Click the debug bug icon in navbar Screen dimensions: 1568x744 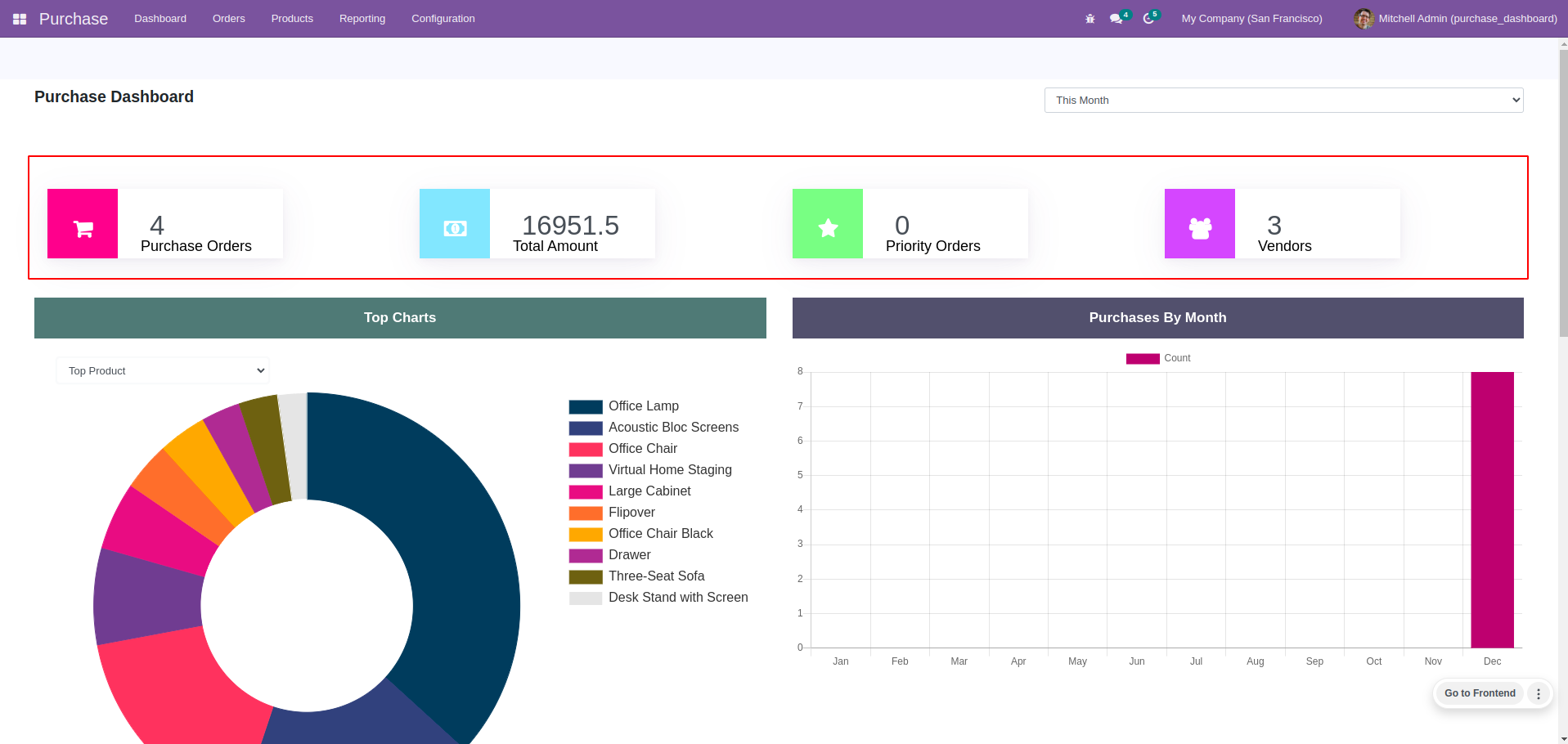(x=1090, y=19)
